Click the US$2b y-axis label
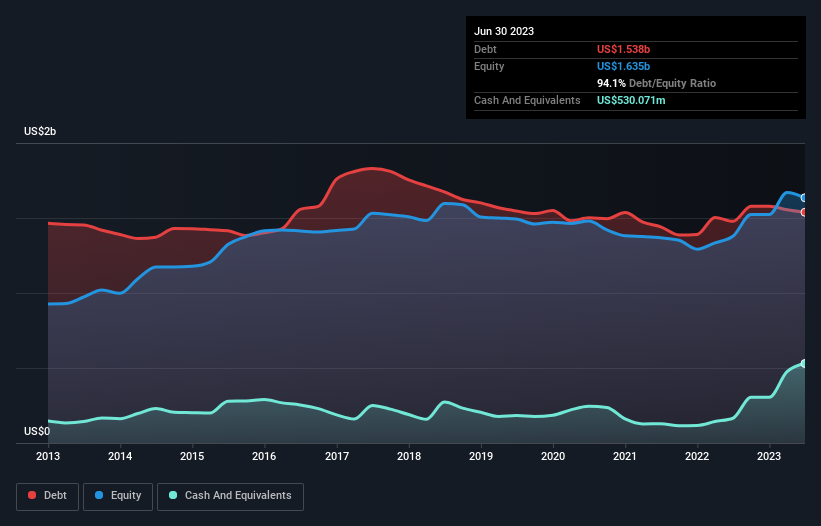 pos(40,131)
